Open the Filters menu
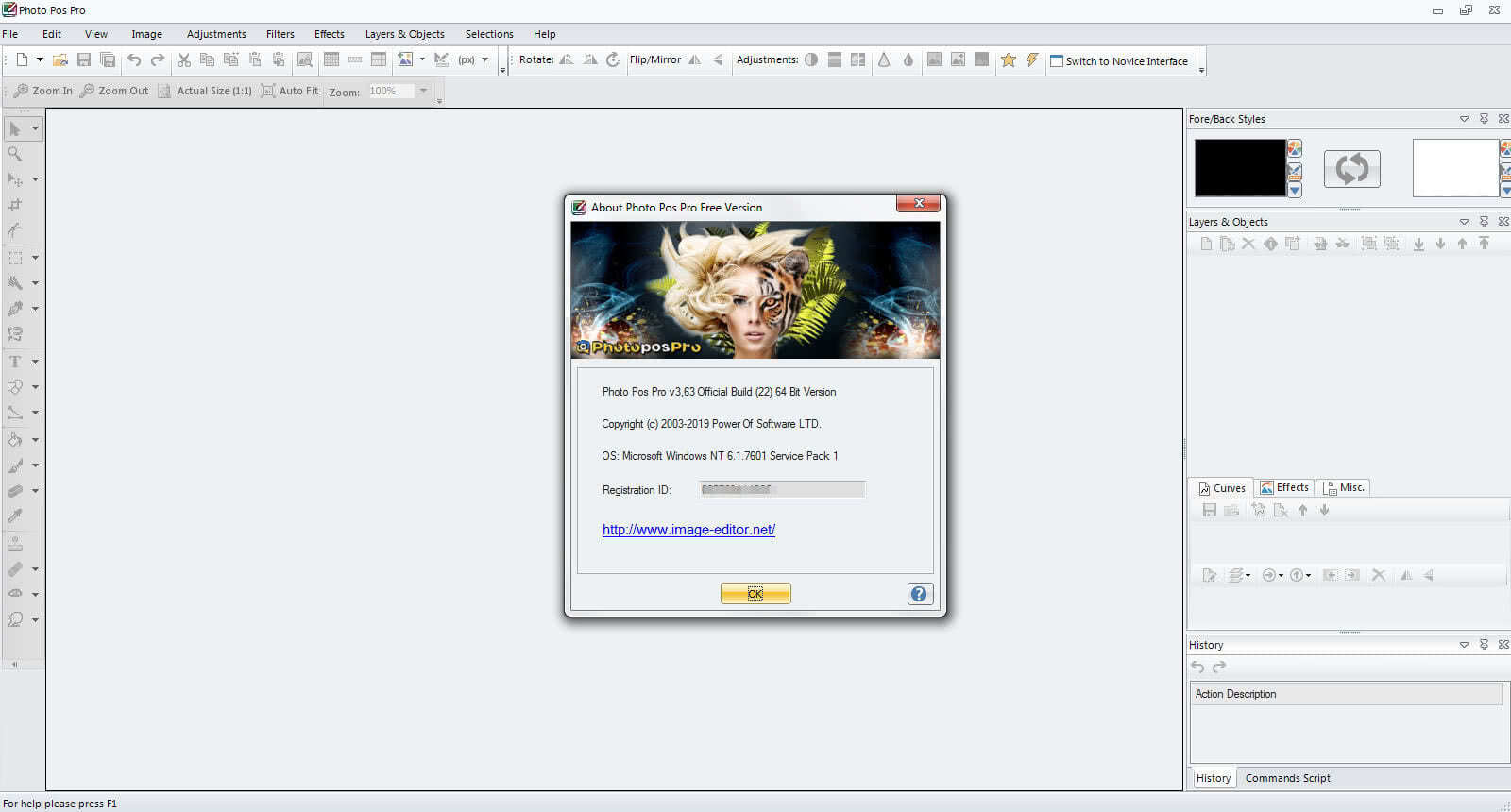The height and width of the screenshot is (812, 1511). pyautogui.click(x=280, y=34)
